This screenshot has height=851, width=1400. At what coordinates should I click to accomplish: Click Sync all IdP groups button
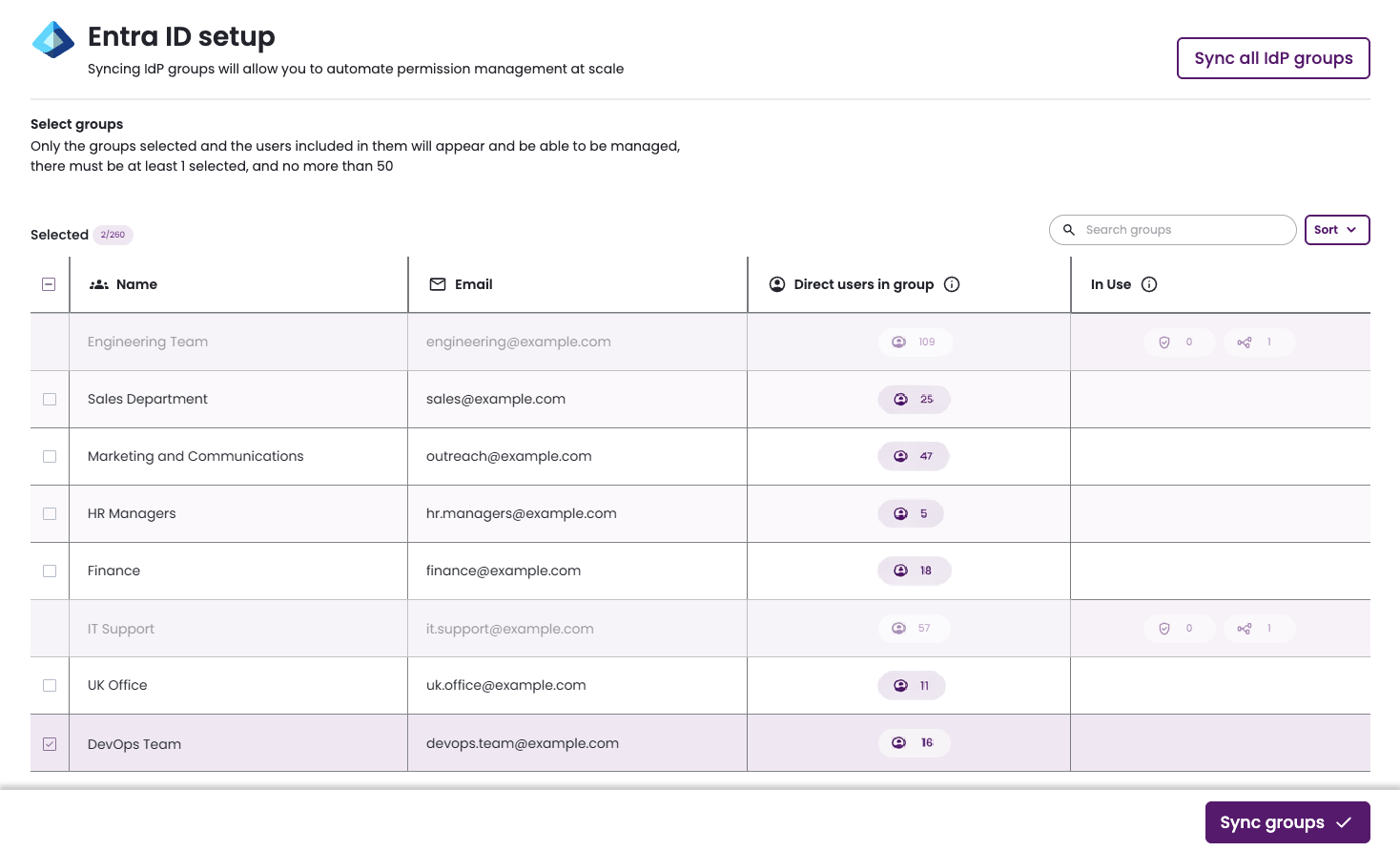pyautogui.click(x=1272, y=58)
